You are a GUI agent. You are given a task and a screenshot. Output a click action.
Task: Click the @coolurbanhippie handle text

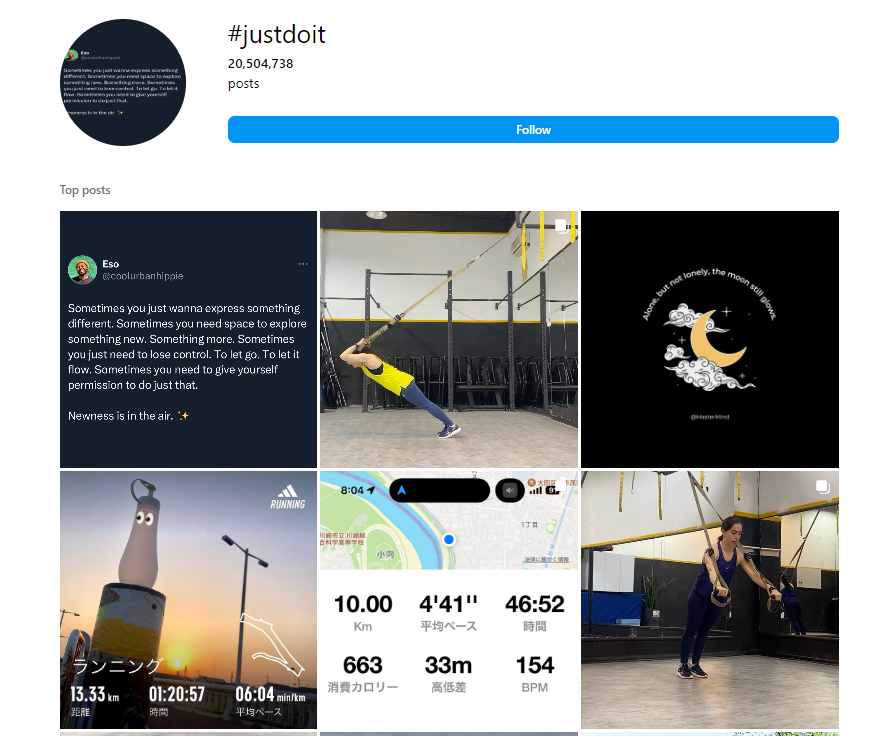click(x=142, y=276)
